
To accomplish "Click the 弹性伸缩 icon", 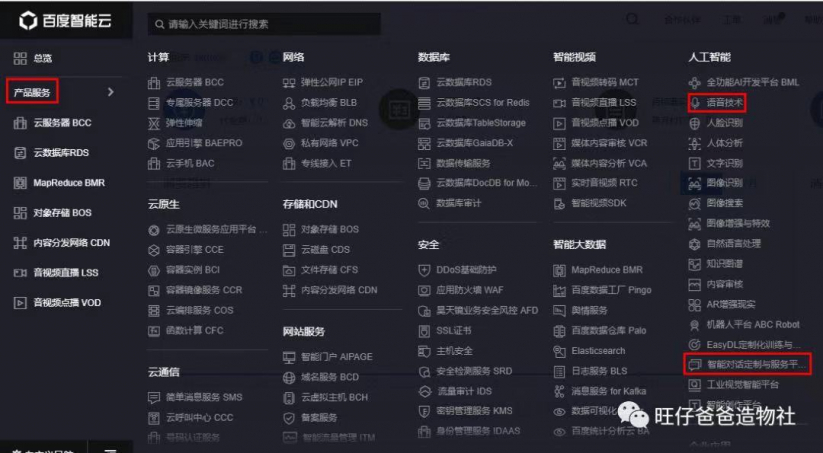I will coord(154,123).
